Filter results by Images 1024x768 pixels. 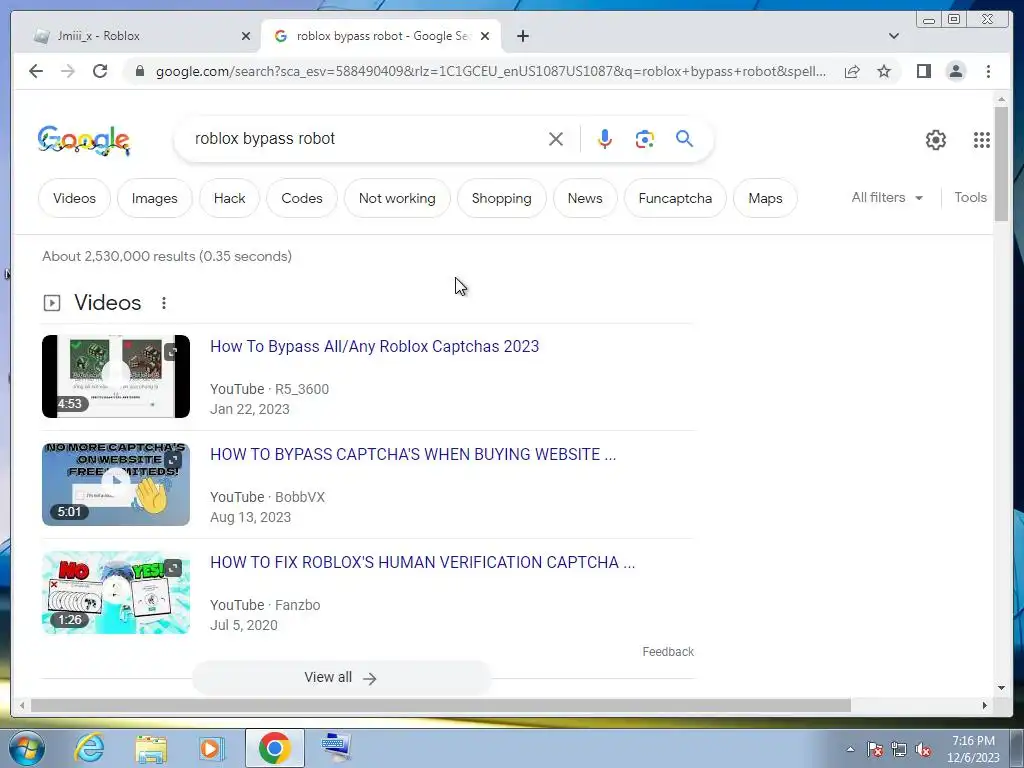point(155,198)
